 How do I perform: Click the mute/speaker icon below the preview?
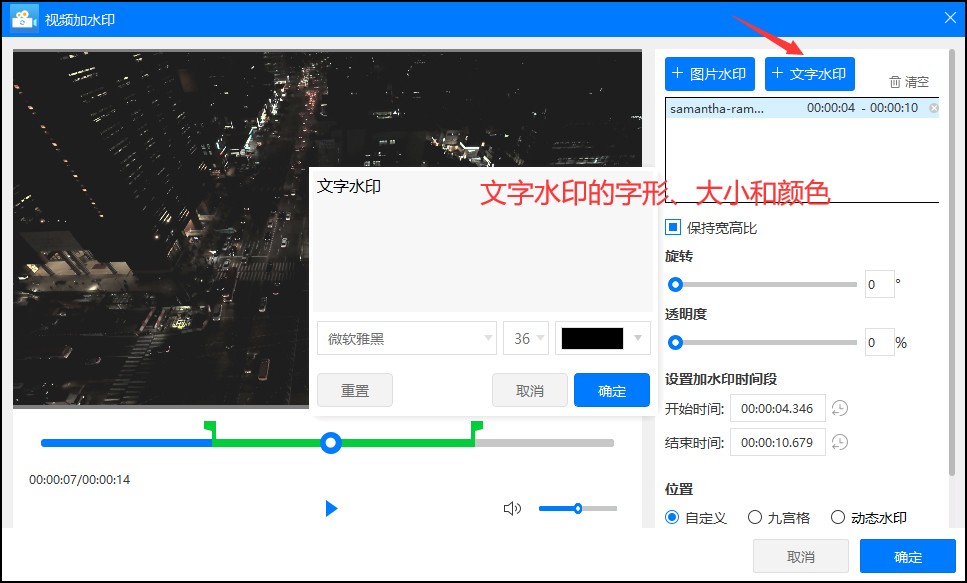512,508
